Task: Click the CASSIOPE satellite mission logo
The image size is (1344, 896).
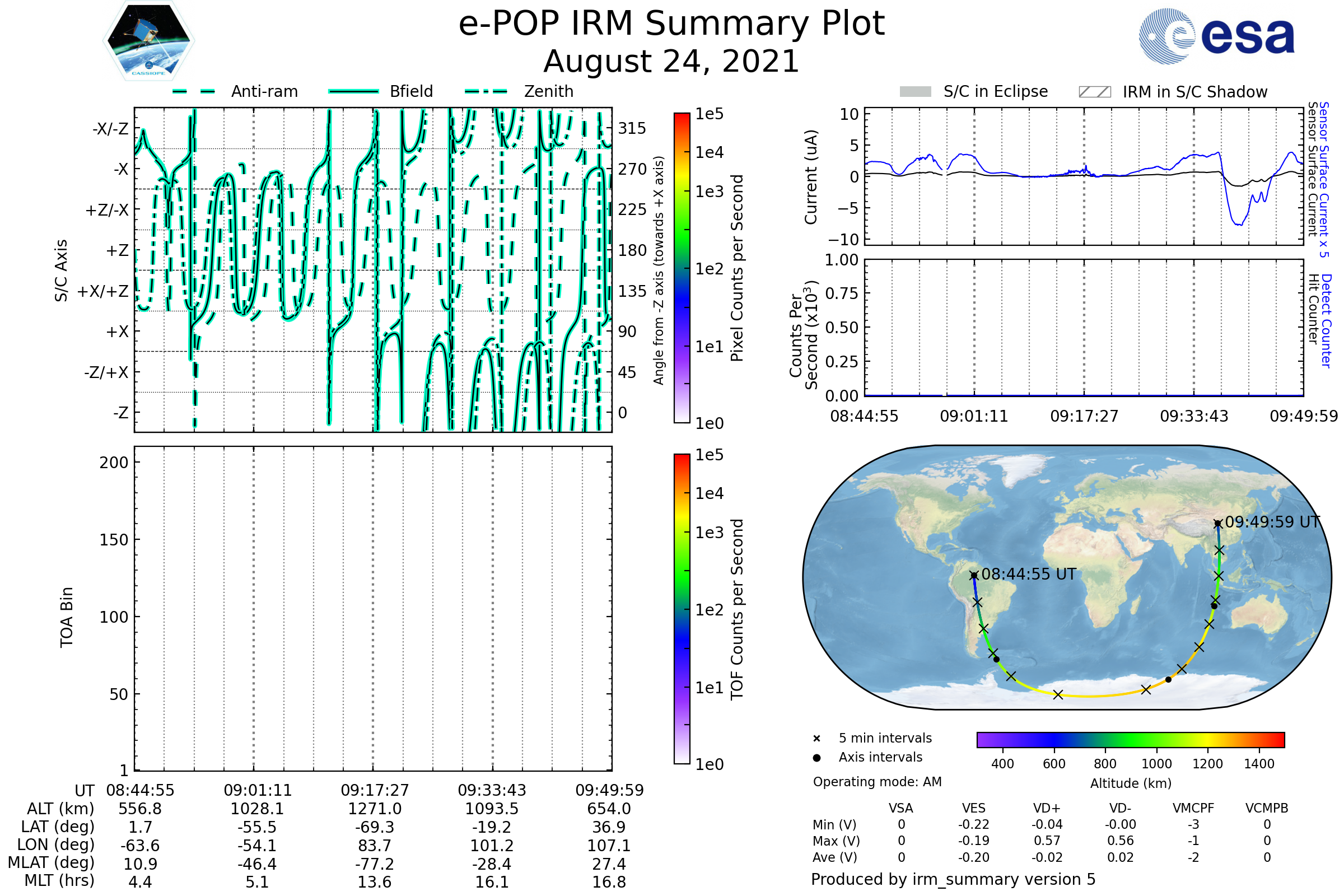Action: click(x=148, y=41)
